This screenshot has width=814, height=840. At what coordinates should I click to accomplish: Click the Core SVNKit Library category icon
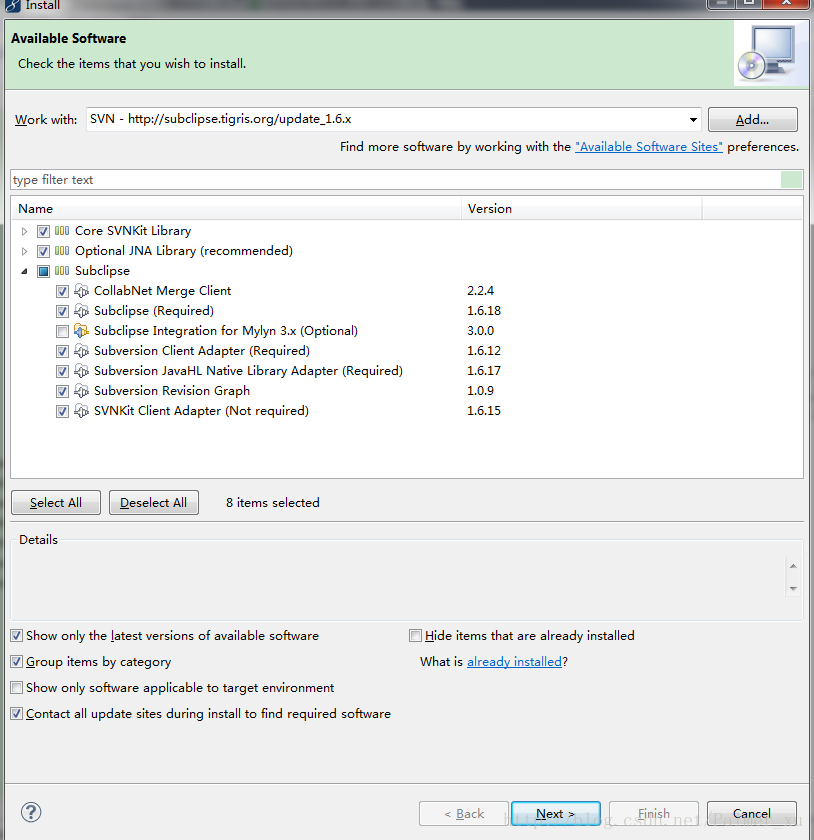click(62, 231)
